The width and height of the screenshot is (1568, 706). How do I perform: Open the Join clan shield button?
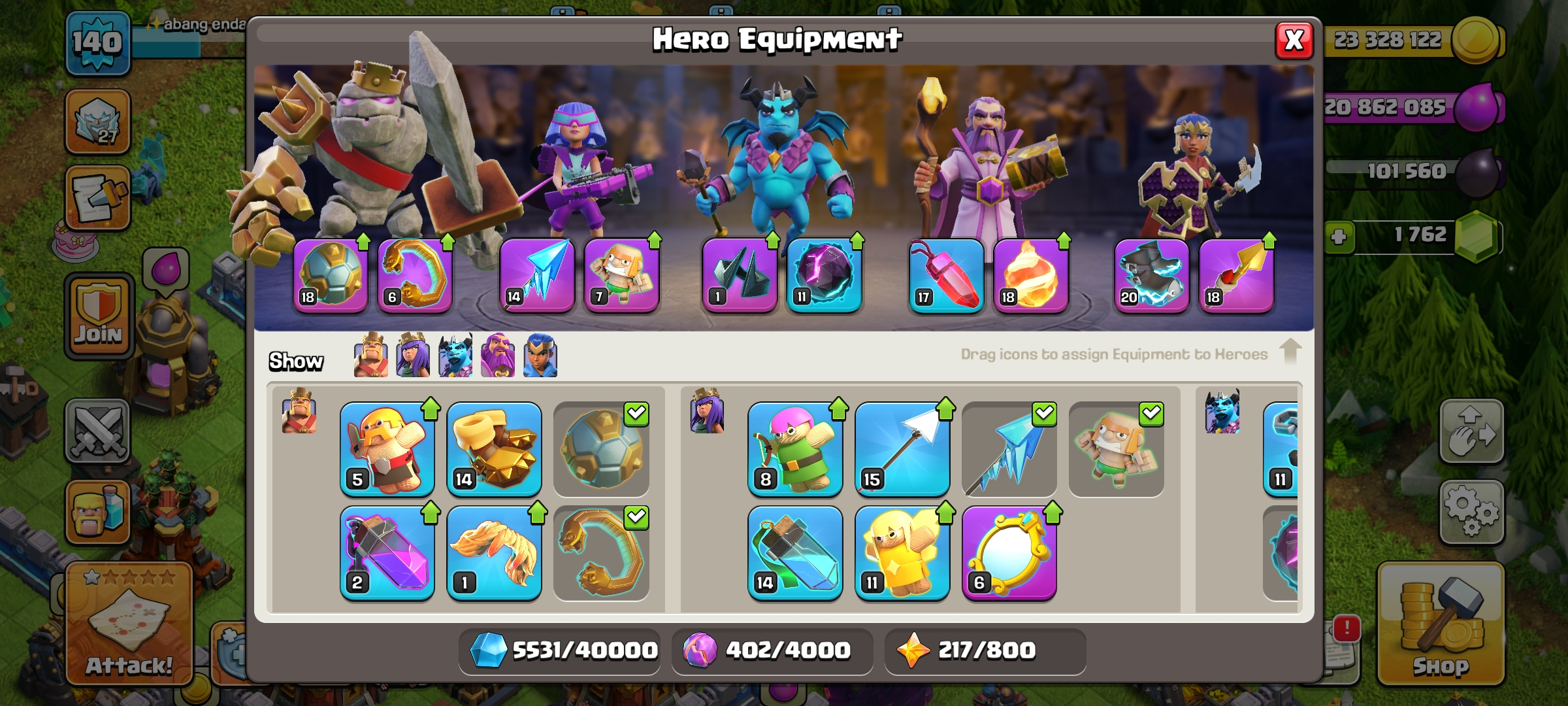[99, 316]
